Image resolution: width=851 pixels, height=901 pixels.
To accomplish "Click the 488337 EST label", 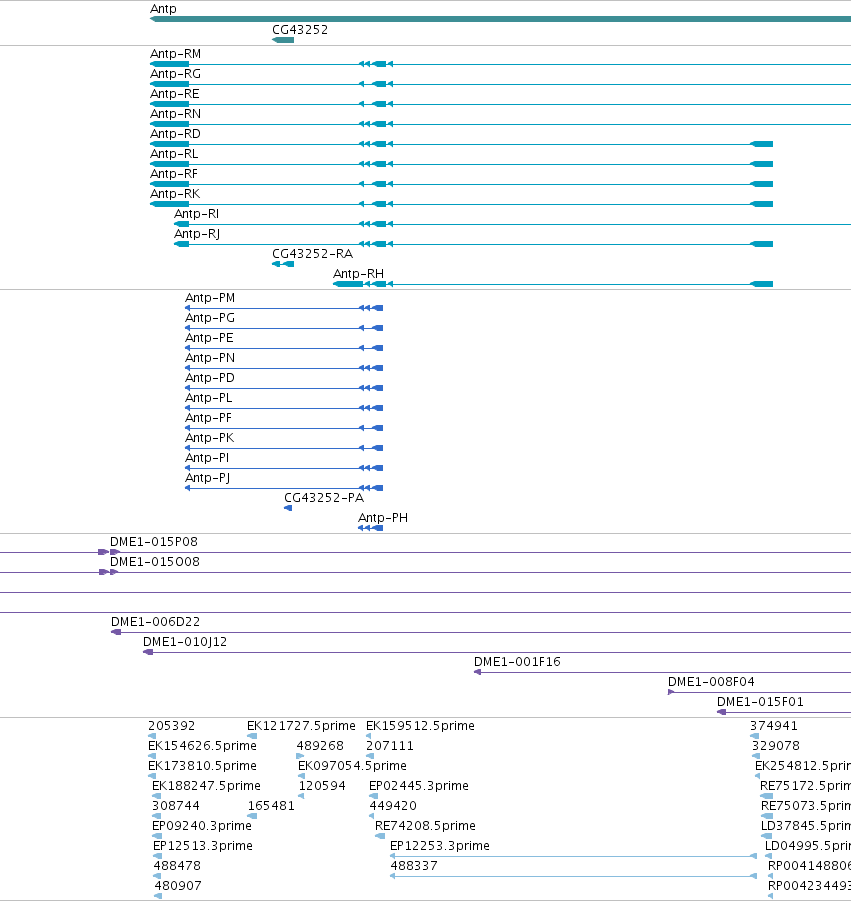I will (414, 866).
